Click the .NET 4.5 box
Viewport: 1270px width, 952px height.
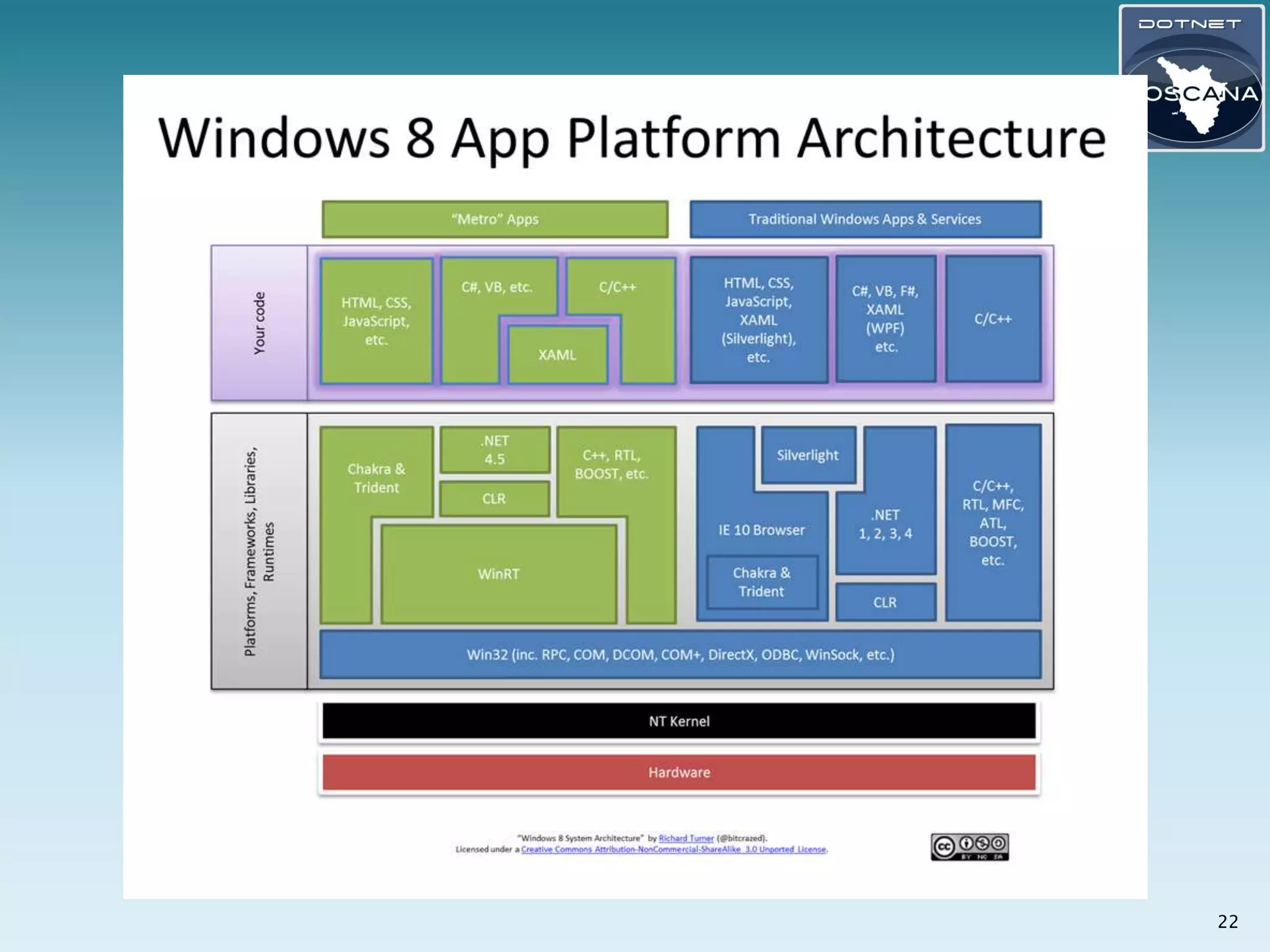(494, 450)
